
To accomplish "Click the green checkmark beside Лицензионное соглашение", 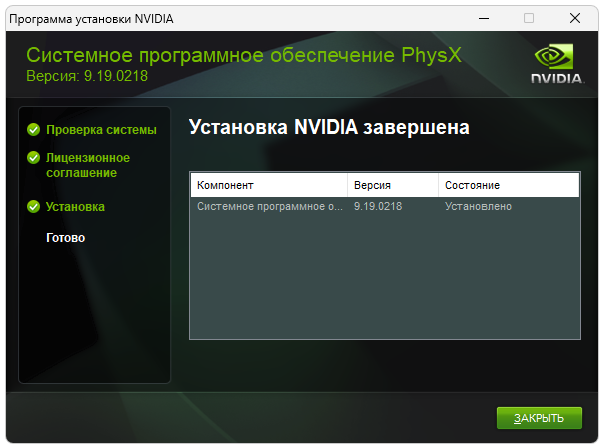I will tap(33, 158).
